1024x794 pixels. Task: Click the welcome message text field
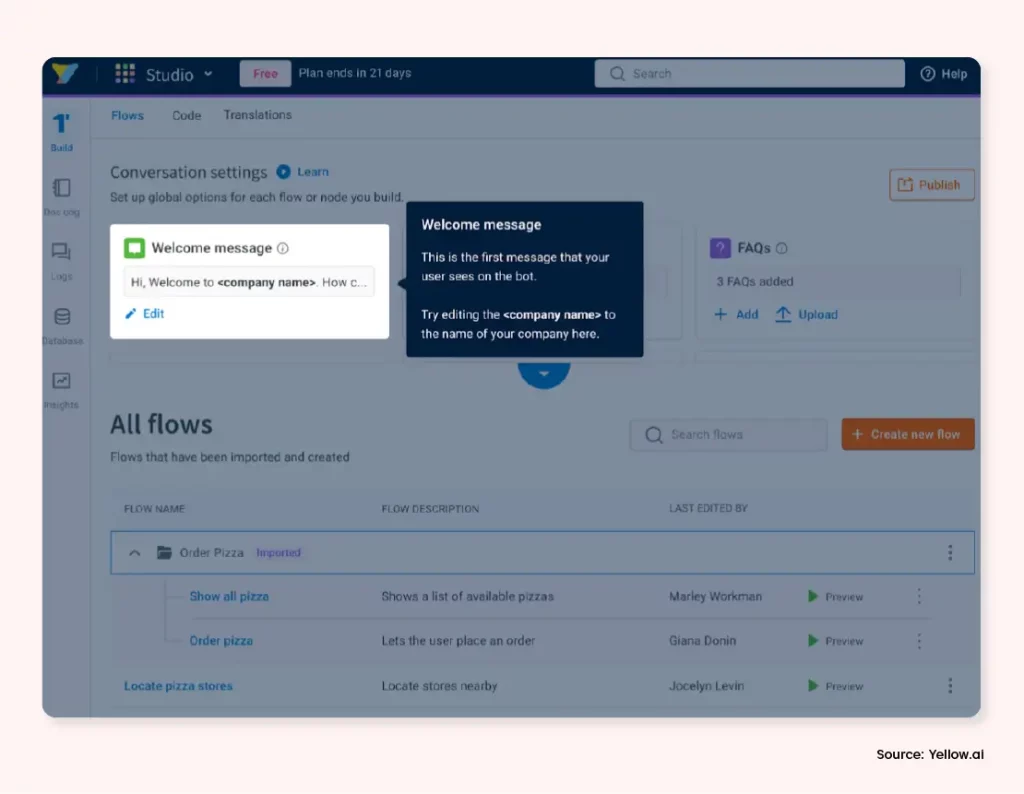point(249,282)
